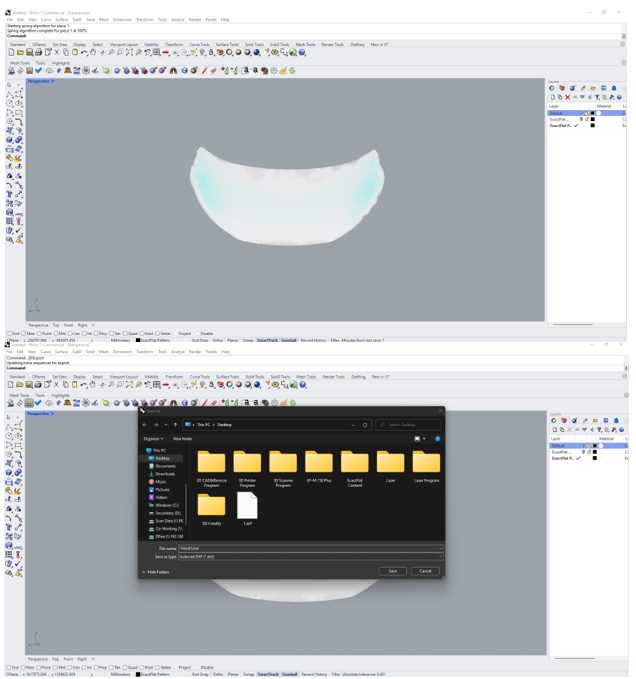636x679 pixels.
Task: Click Cancel button in Save dialog
Action: (425, 571)
